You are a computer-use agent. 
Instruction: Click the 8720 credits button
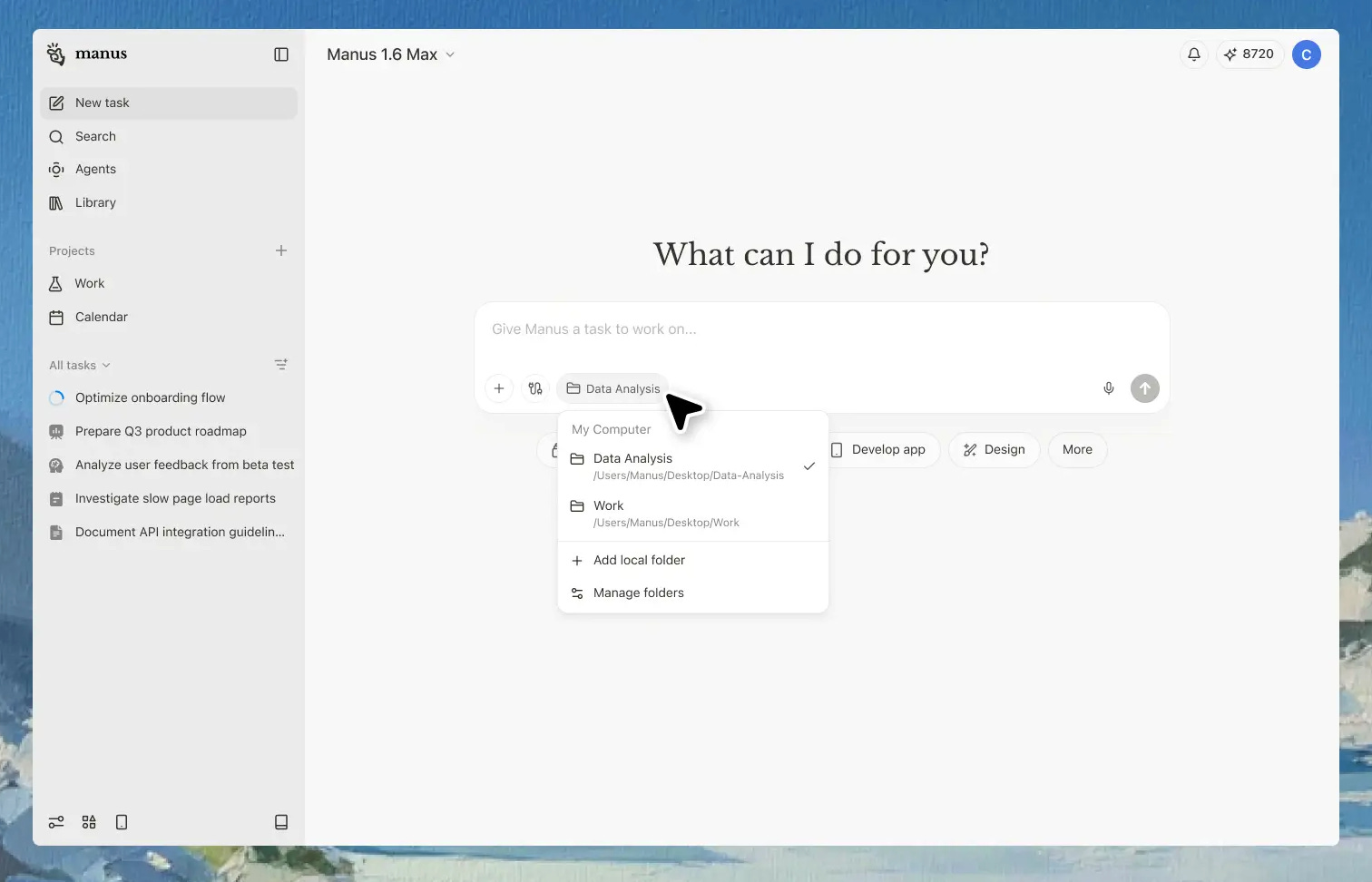pyautogui.click(x=1249, y=54)
